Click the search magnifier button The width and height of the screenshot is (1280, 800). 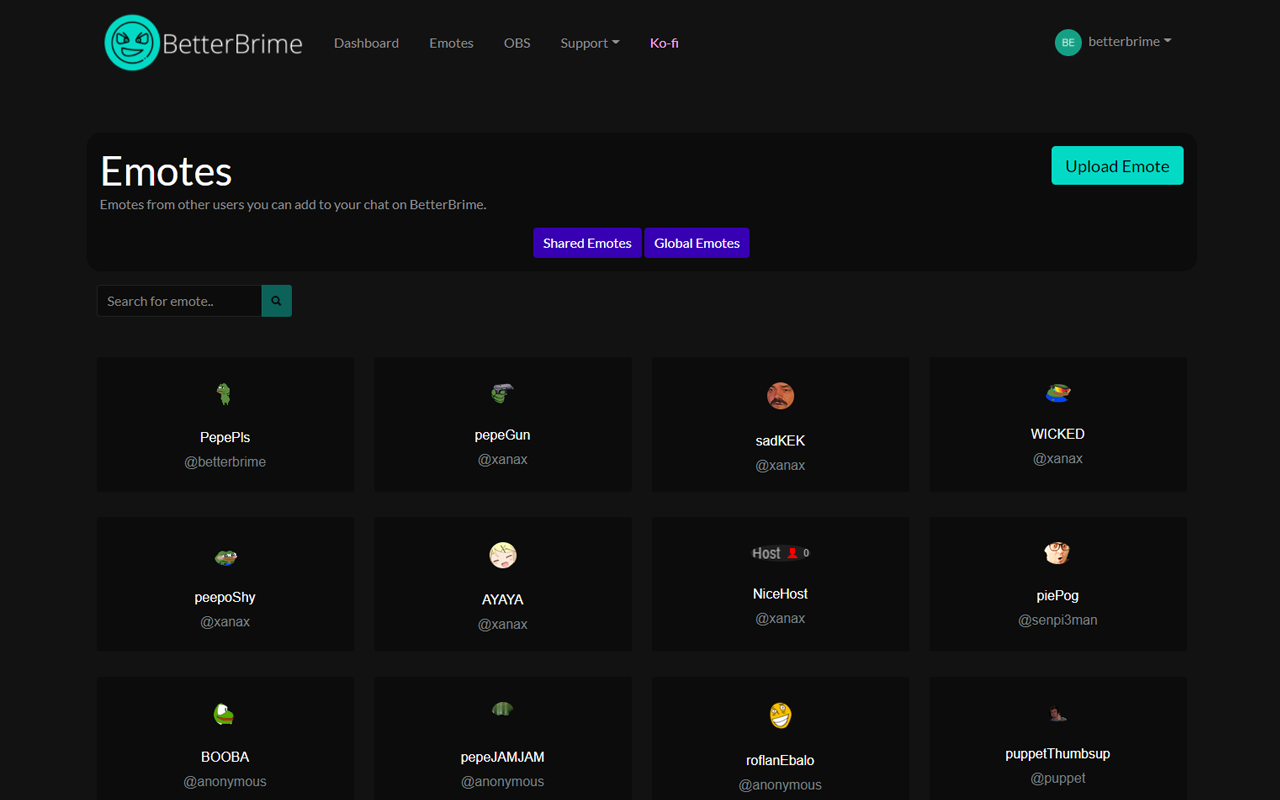tap(277, 301)
